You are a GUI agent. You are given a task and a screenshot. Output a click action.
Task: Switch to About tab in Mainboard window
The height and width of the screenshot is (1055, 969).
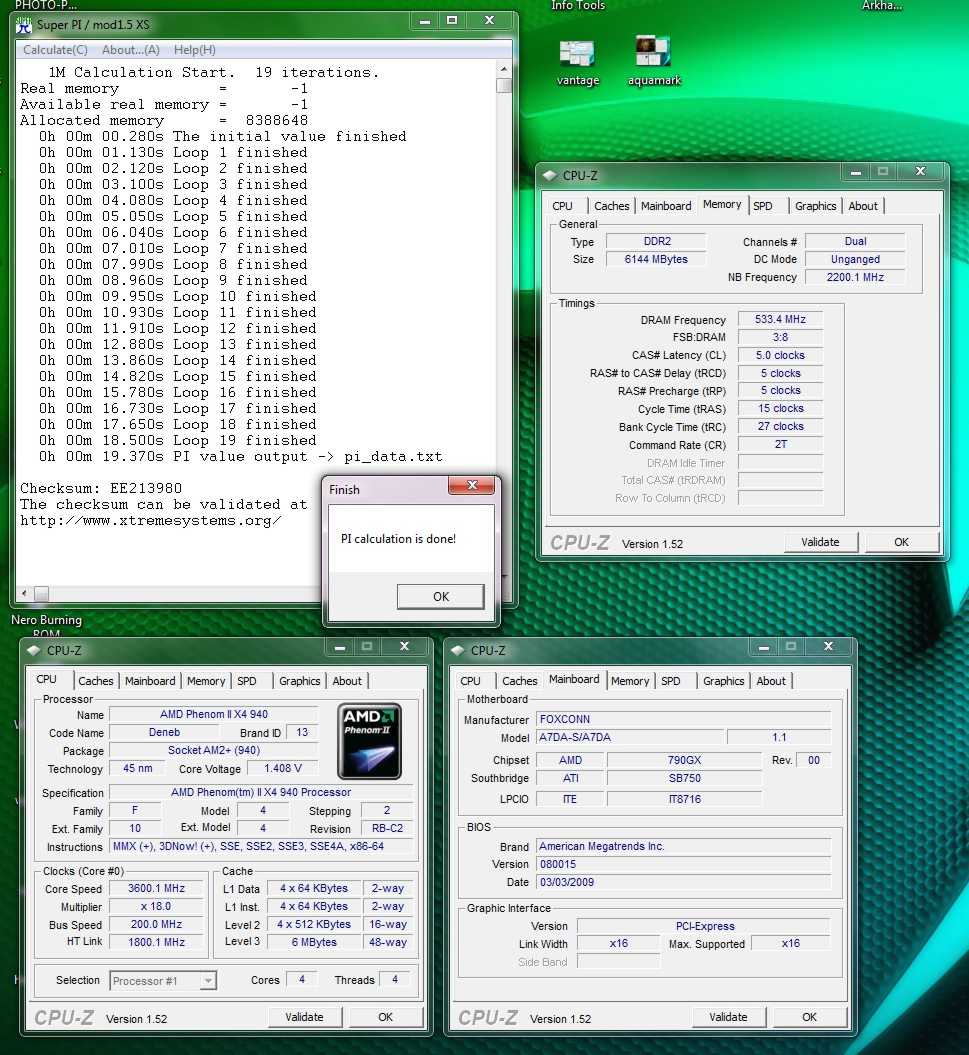771,681
